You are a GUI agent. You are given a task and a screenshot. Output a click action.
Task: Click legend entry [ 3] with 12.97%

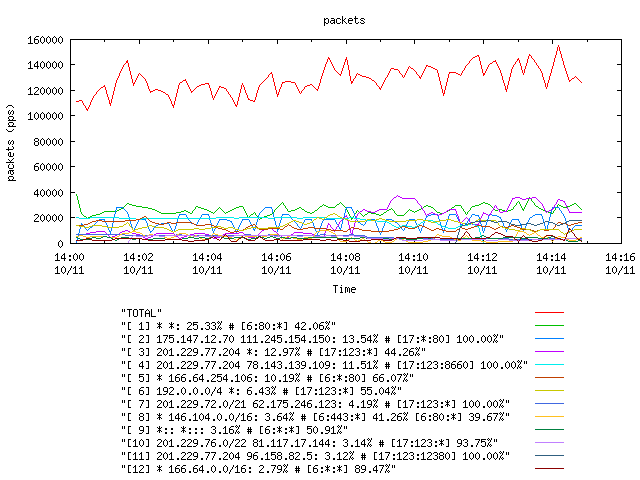click(x=273, y=352)
